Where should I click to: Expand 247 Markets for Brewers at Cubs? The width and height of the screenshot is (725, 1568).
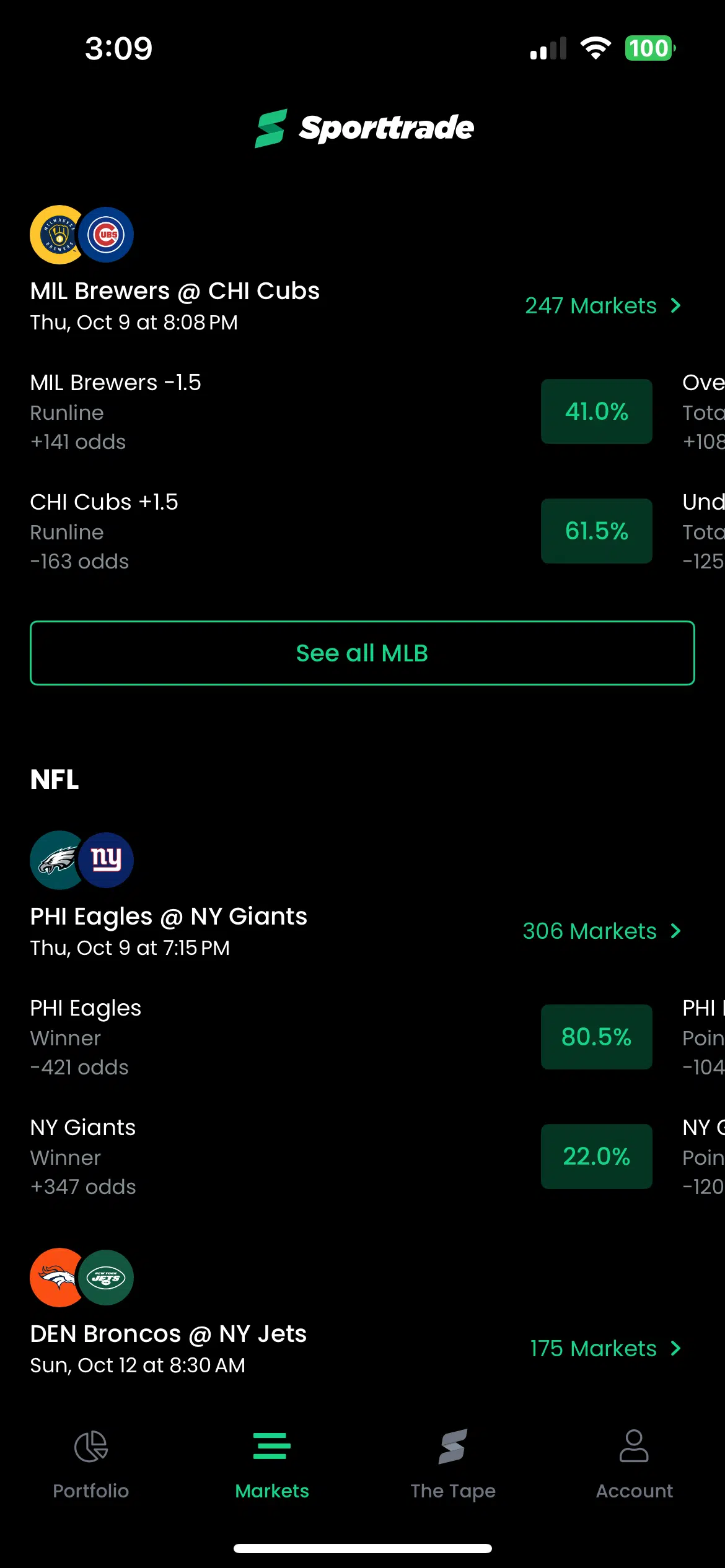tap(602, 306)
